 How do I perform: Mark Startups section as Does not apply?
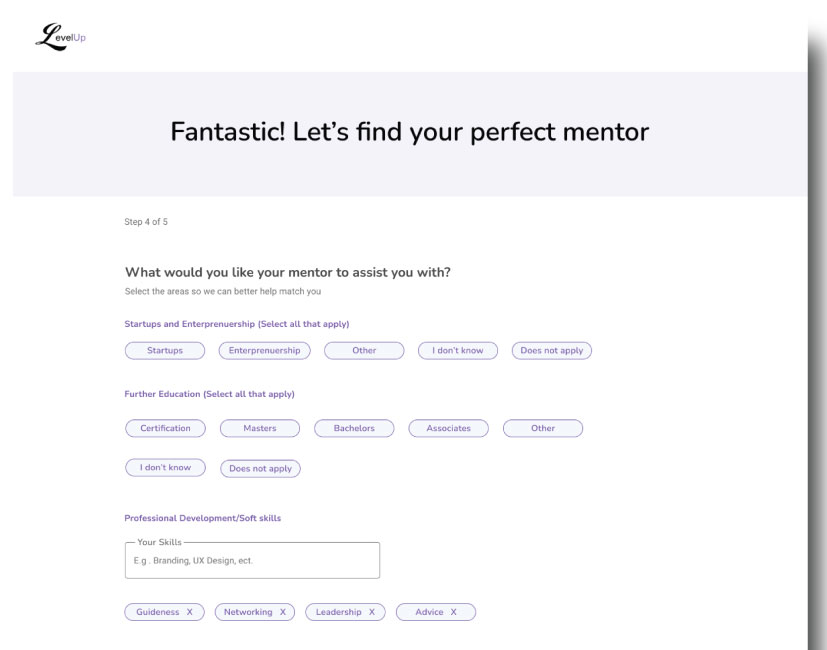point(552,351)
